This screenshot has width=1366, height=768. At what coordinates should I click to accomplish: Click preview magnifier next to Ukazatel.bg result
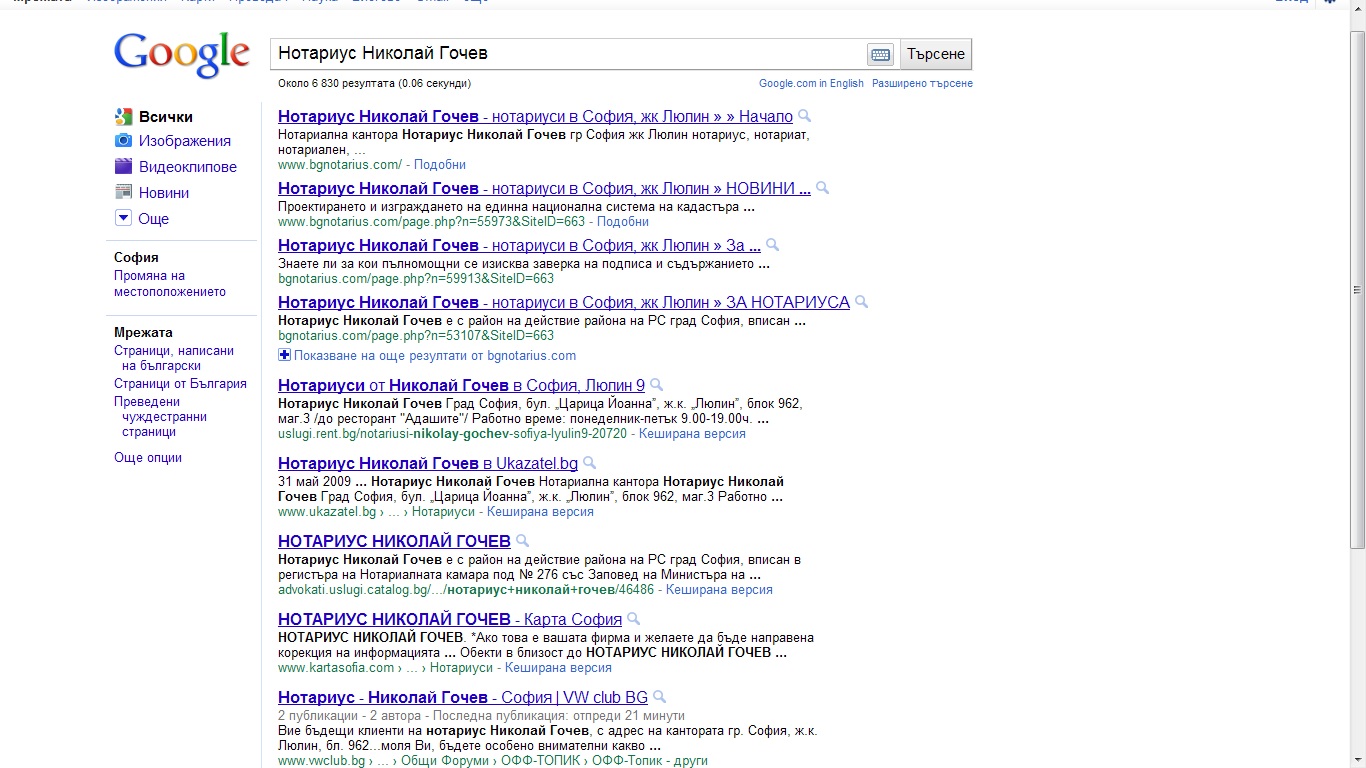[590, 463]
